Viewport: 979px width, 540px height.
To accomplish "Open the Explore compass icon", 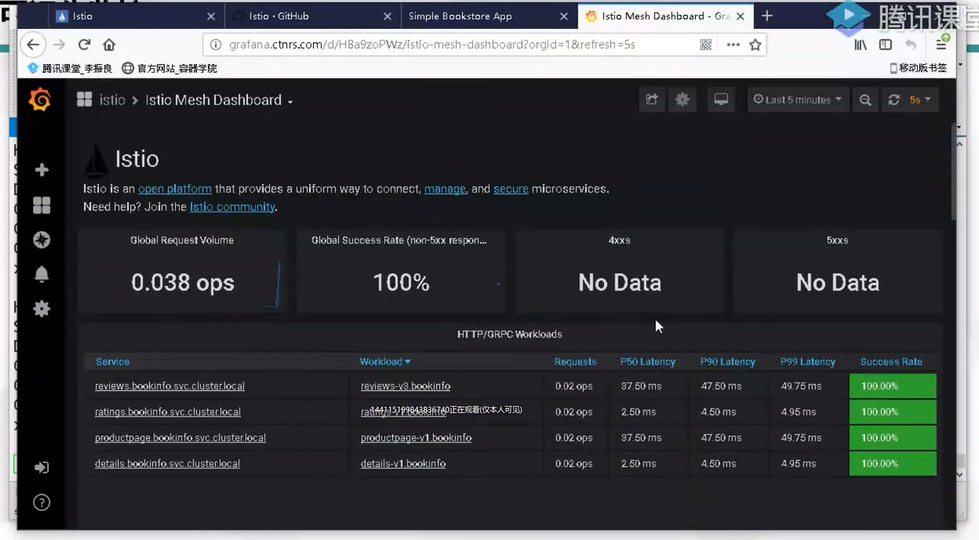I will pyautogui.click(x=42, y=240).
